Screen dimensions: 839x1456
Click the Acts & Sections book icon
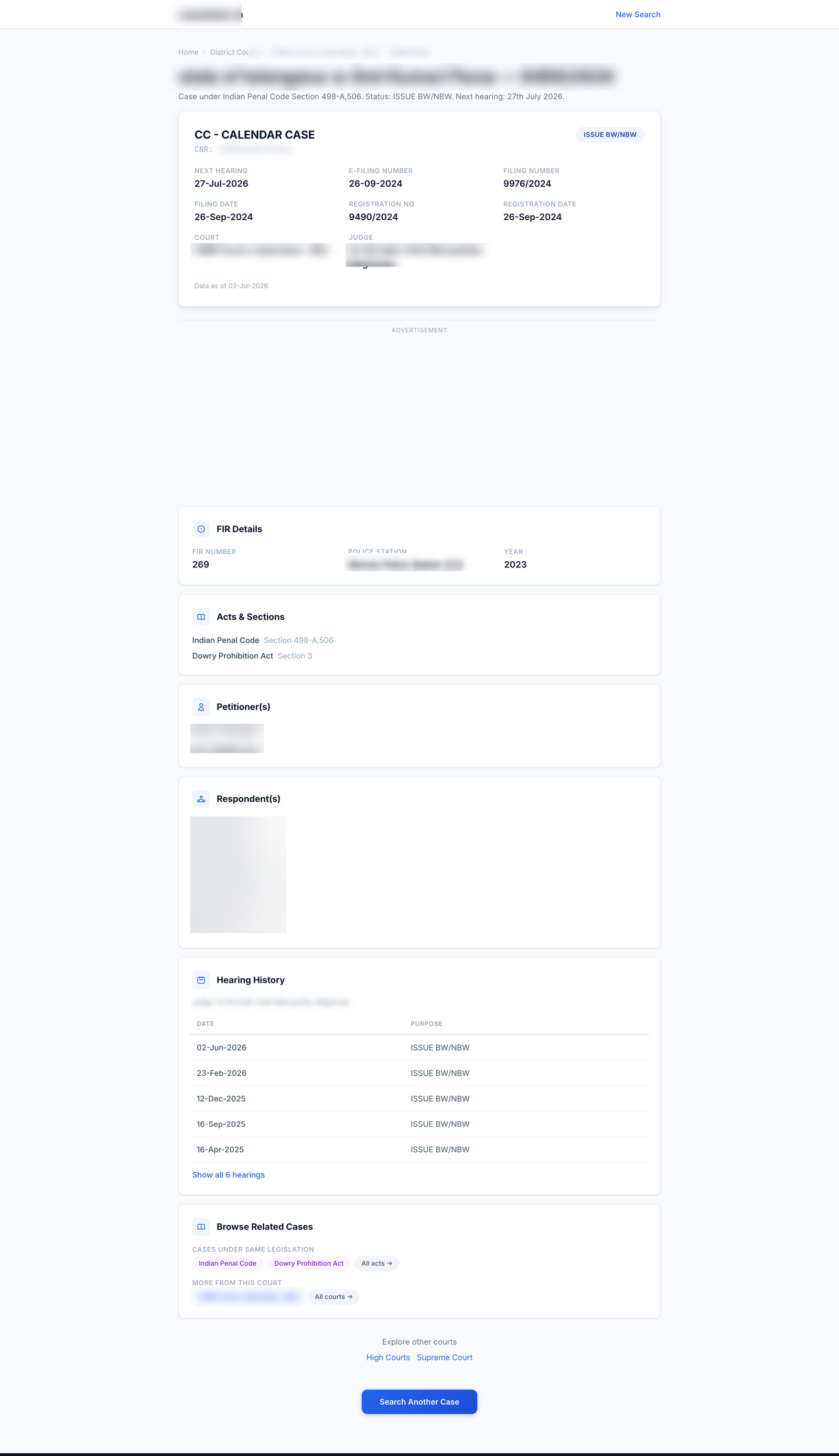pyautogui.click(x=200, y=616)
